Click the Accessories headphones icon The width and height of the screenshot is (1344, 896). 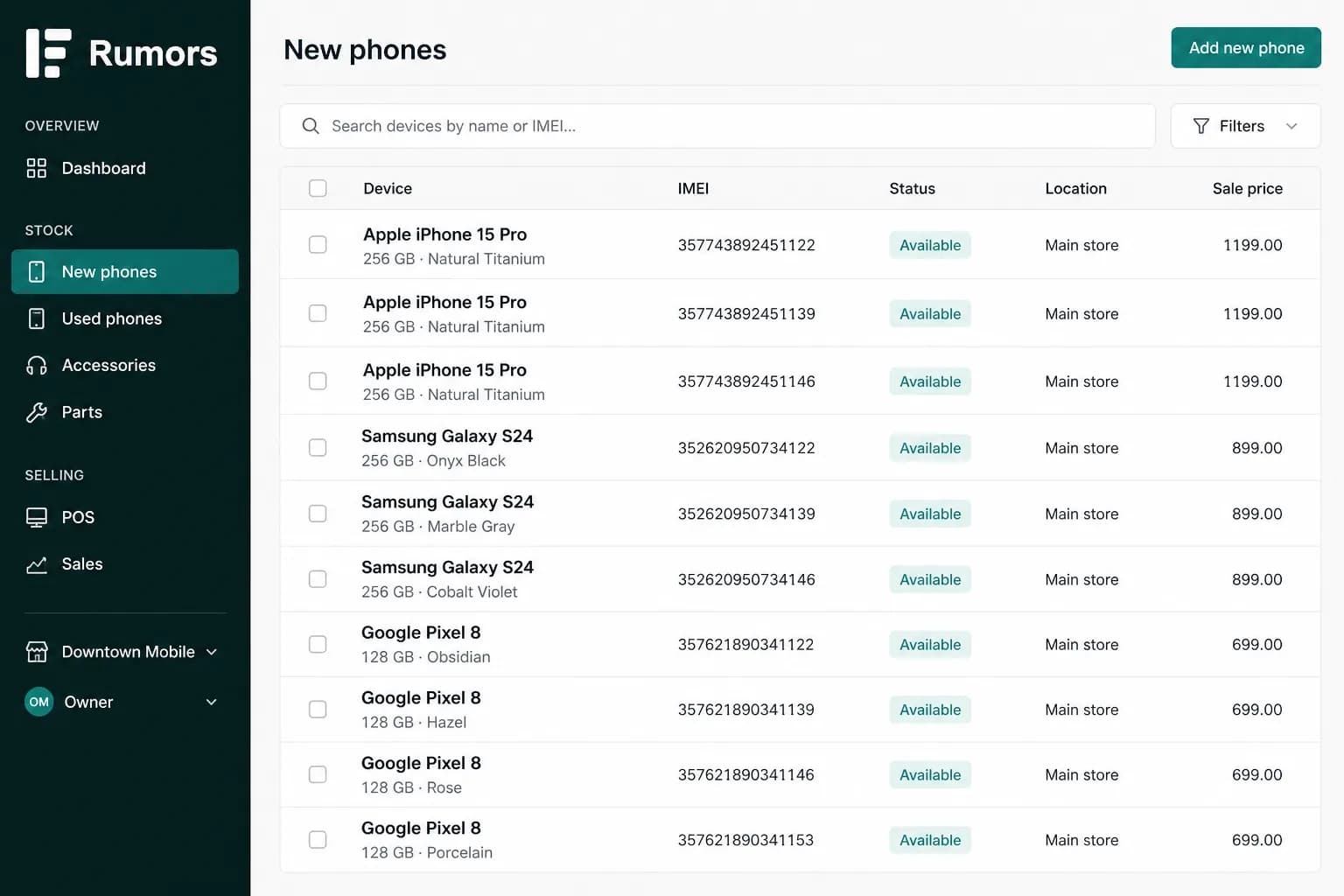37,366
